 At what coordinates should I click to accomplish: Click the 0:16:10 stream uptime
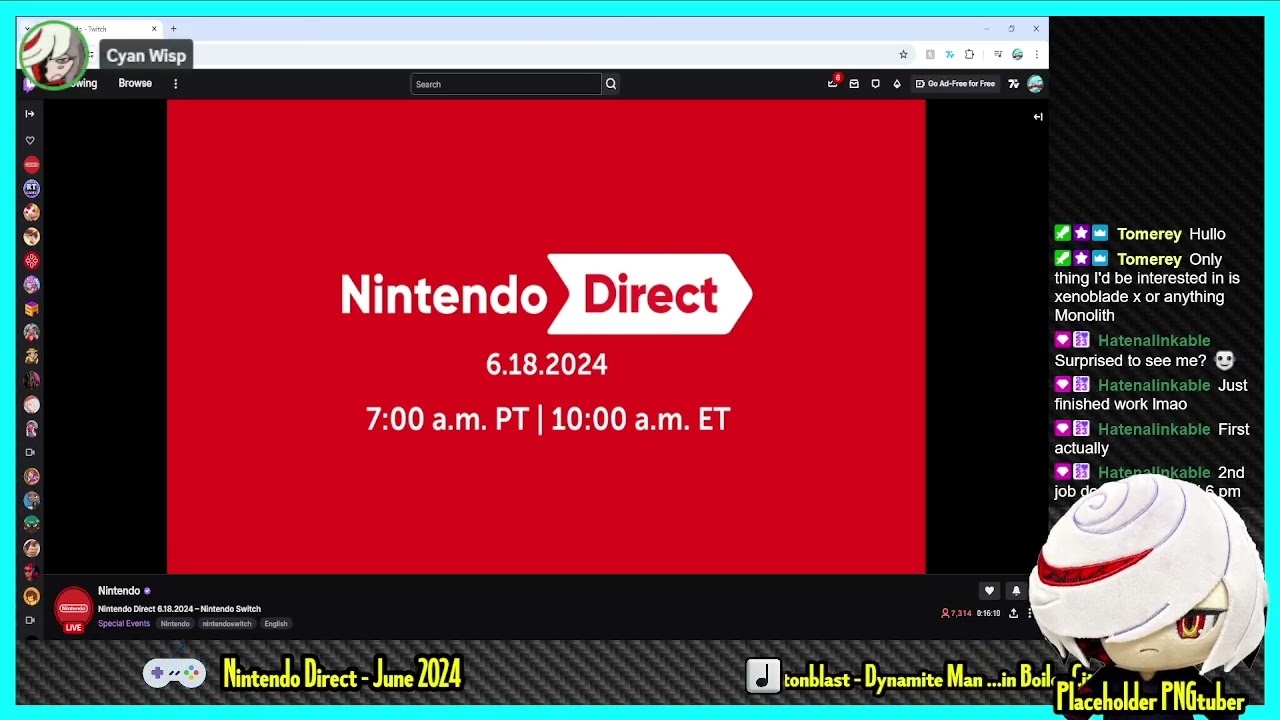(988, 613)
